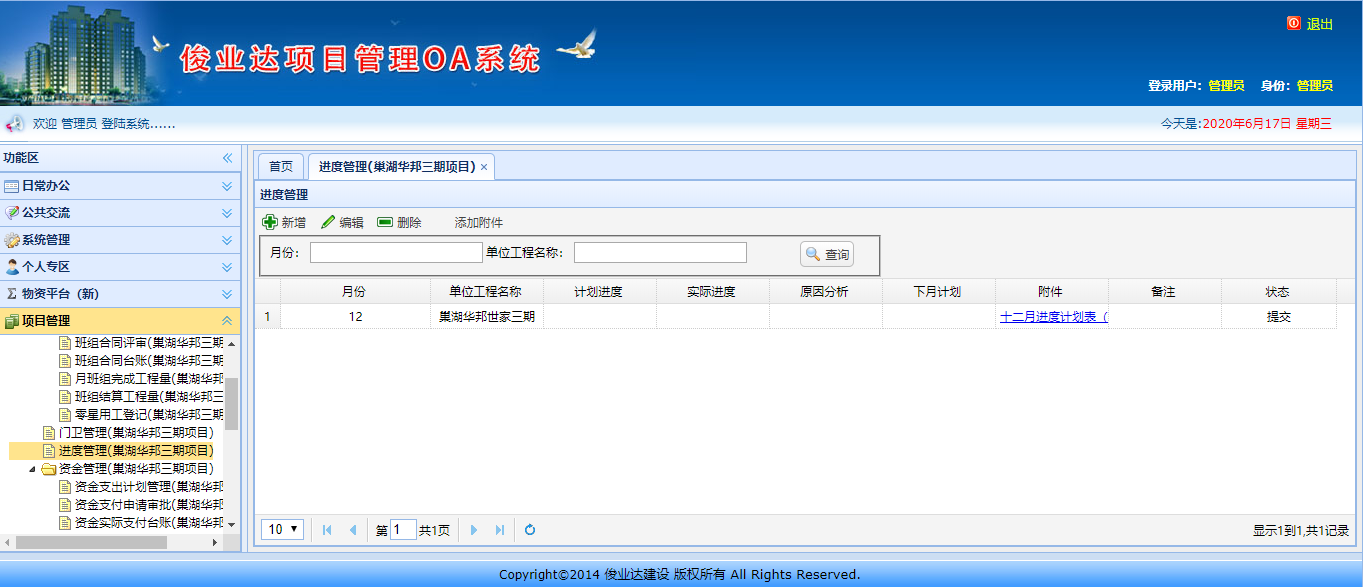
Task: Click the red 退出 logout icon
Action: pyautogui.click(x=1294, y=23)
